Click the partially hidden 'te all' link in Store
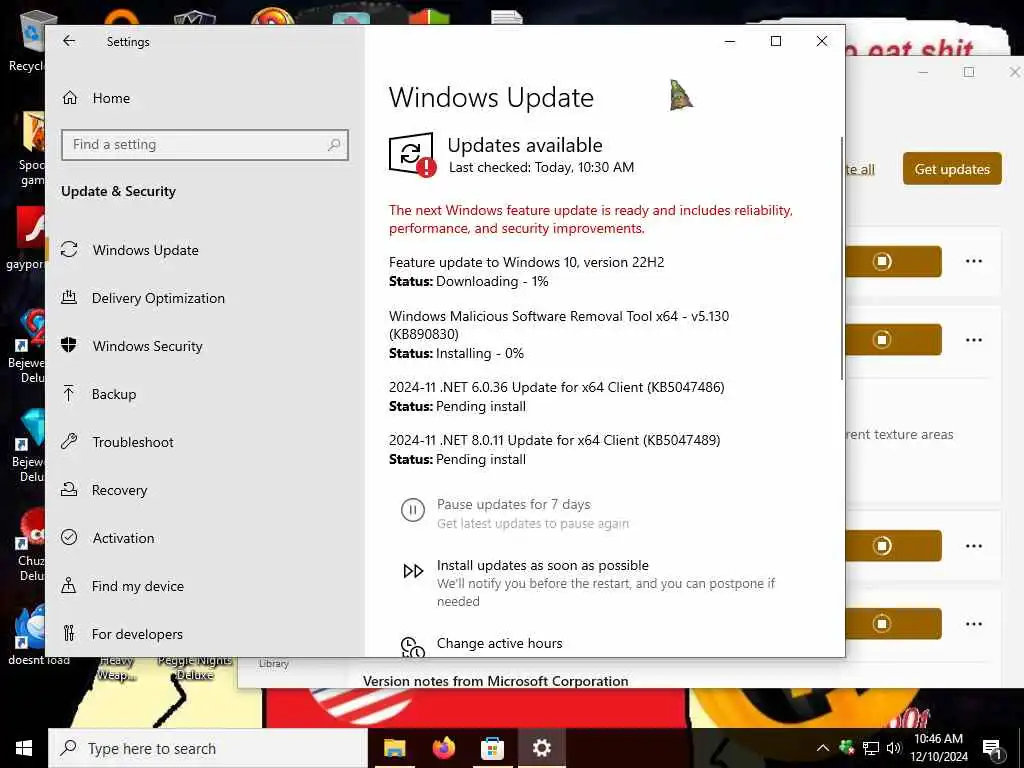 861,170
